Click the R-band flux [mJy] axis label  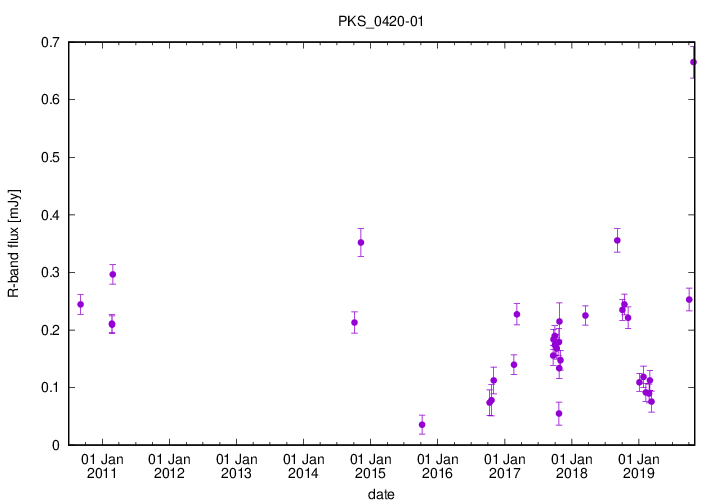coord(14,243)
